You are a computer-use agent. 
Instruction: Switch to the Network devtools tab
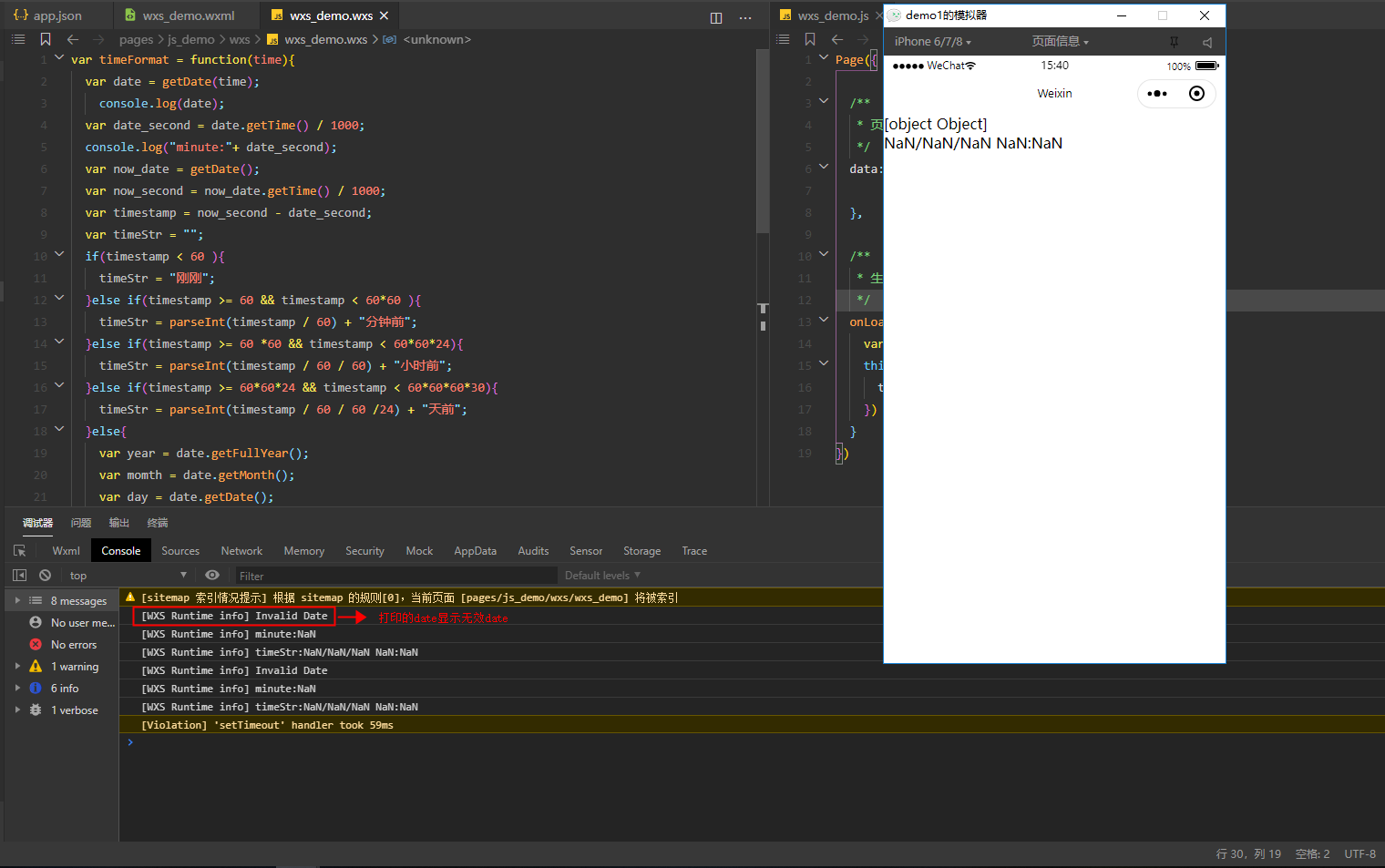tap(241, 551)
